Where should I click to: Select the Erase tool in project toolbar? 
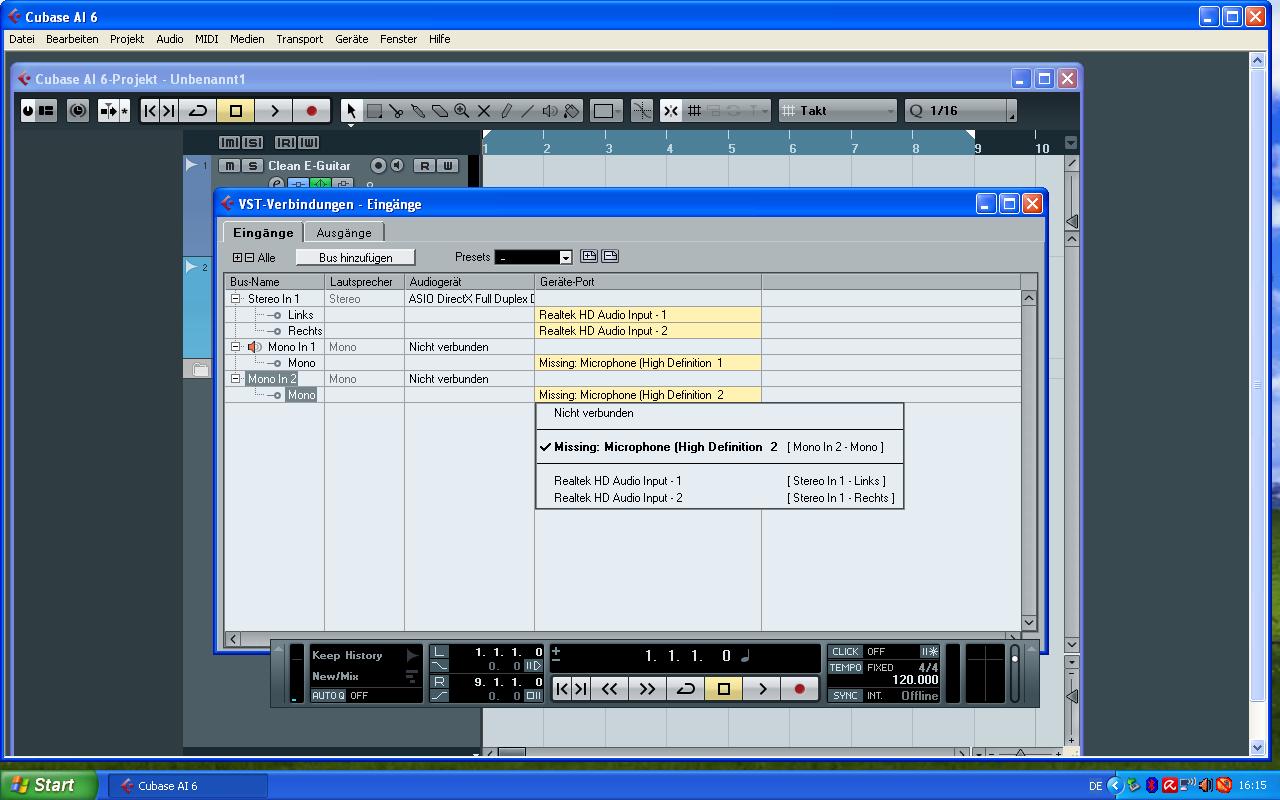coord(440,111)
